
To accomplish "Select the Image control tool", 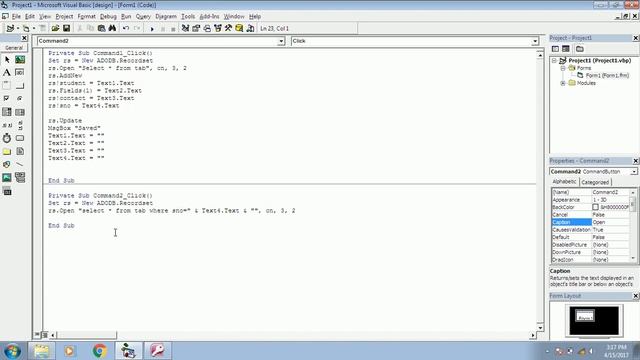I will (x=7, y=177).
